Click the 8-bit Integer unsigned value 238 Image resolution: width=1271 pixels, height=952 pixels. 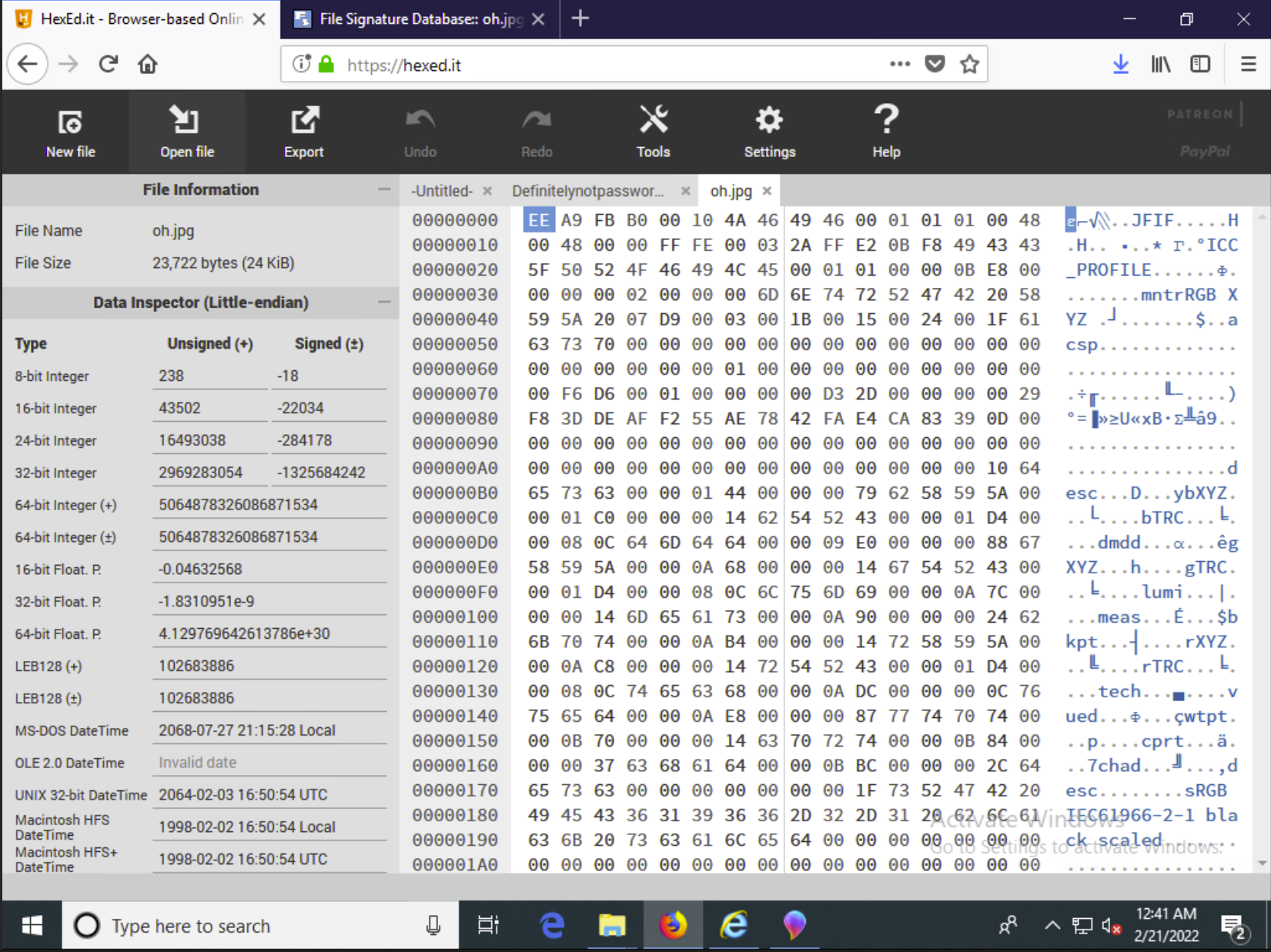[209, 376]
